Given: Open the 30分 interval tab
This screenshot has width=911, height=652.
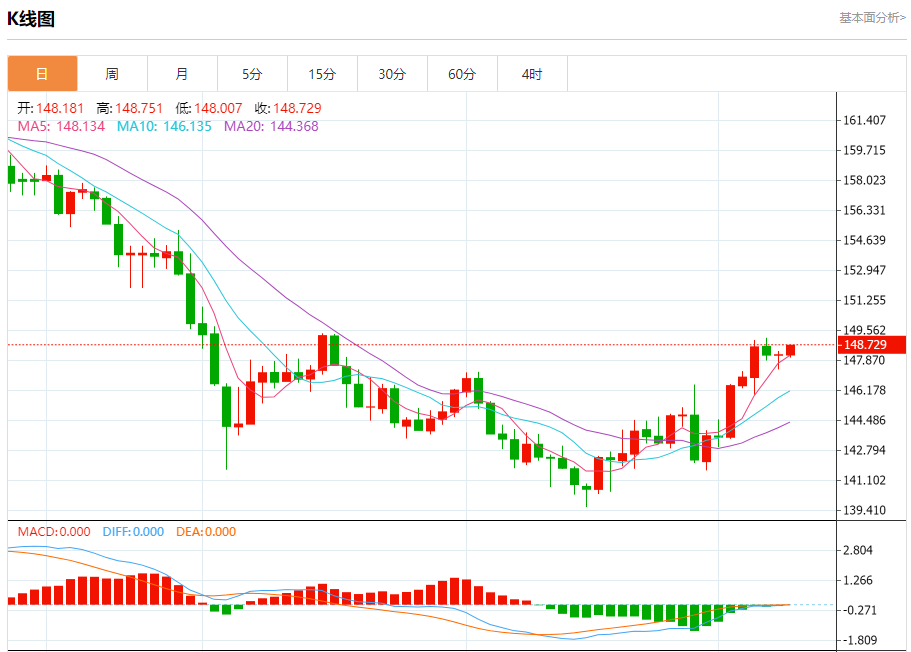Looking at the screenshot, I should [392, 74].
